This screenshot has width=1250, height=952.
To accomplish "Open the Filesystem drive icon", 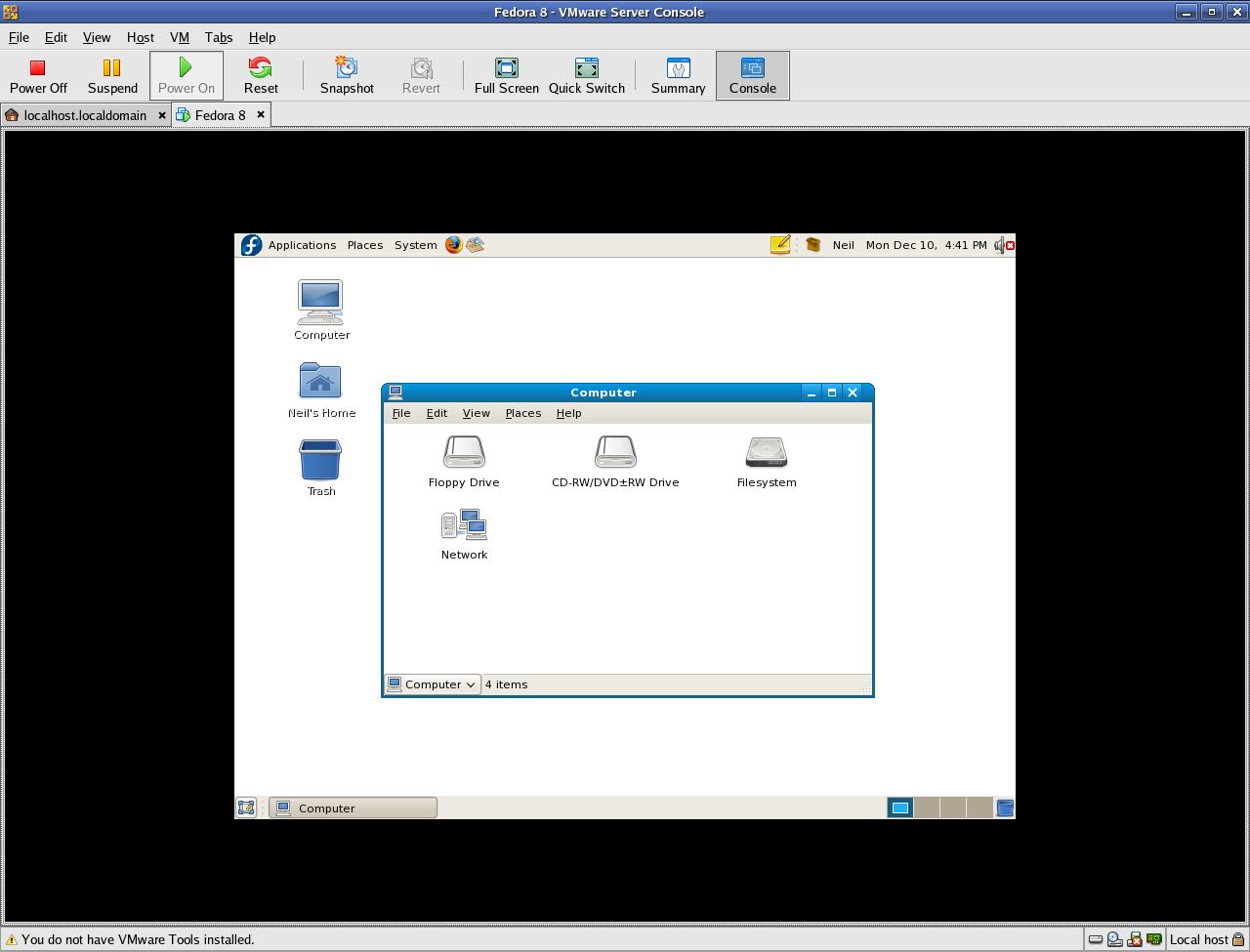I will [767, 461].
